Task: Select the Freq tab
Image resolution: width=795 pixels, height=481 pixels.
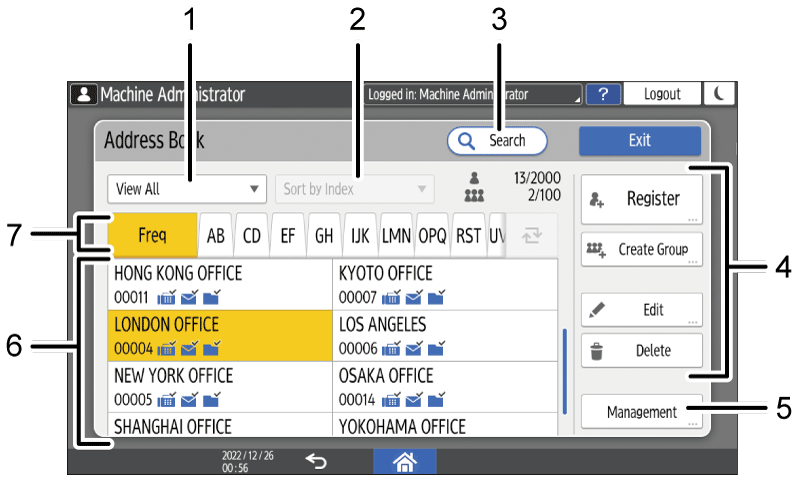Action: [153, 237]
